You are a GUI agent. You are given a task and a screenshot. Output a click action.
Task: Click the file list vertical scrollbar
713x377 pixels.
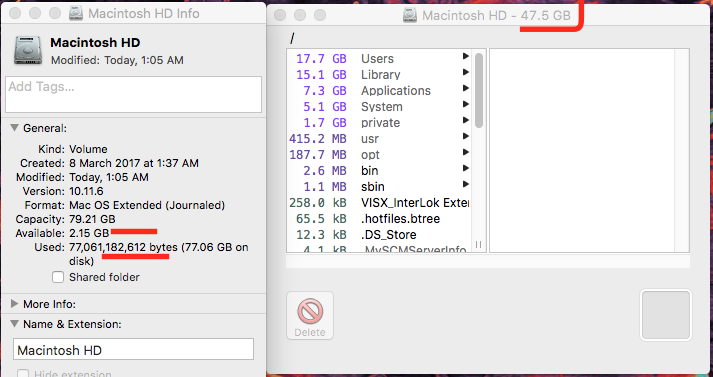pyautogui.click(x=478, y=91)
